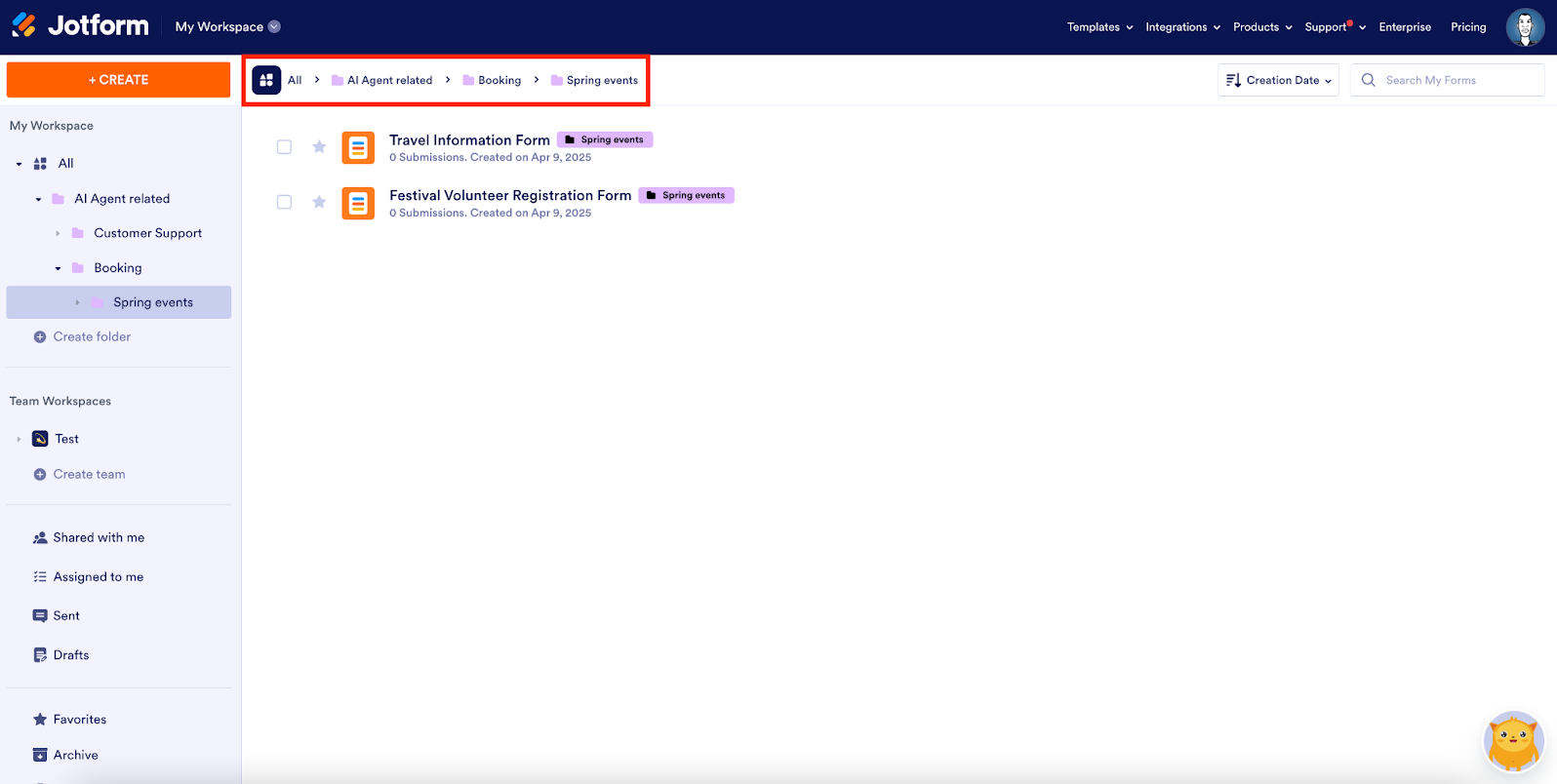This screenshot has height=784, width=1557.
Task: Click the Customer Support folder icon
Action: (x=77, y=233)
